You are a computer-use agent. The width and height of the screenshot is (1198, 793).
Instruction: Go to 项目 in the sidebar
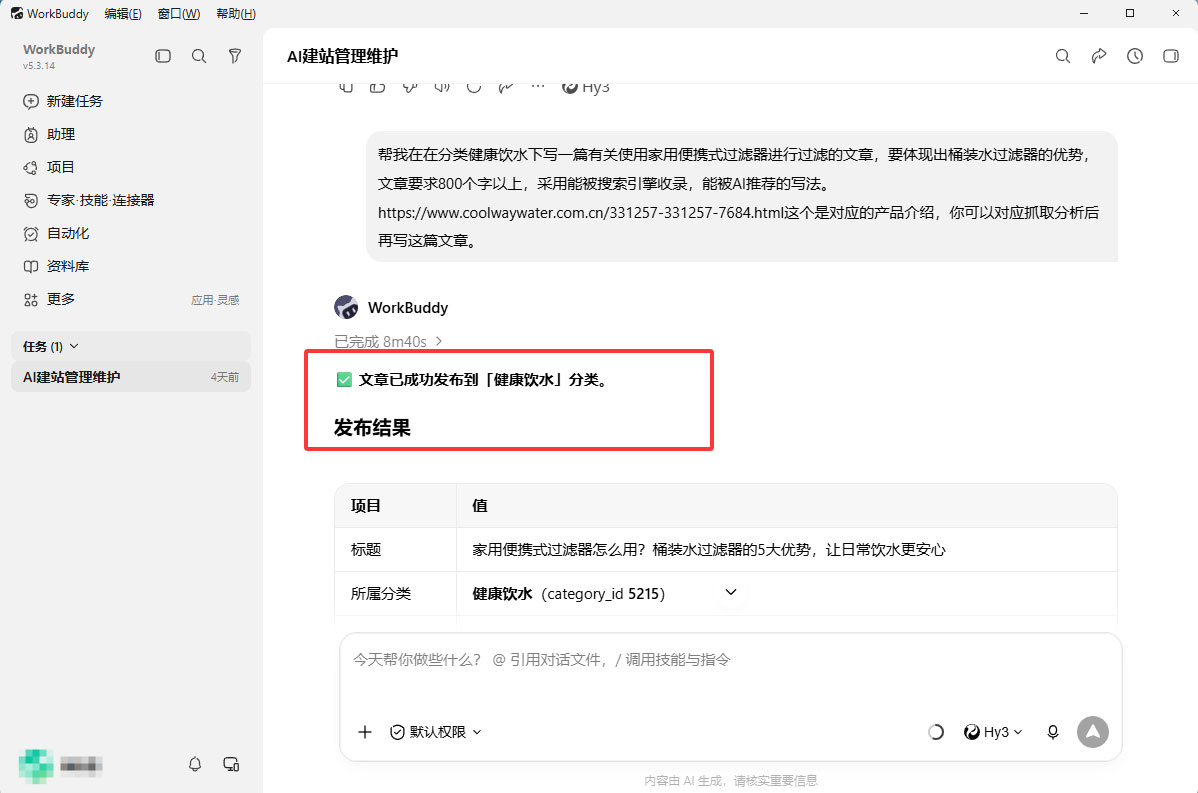[x=49, y=167]
